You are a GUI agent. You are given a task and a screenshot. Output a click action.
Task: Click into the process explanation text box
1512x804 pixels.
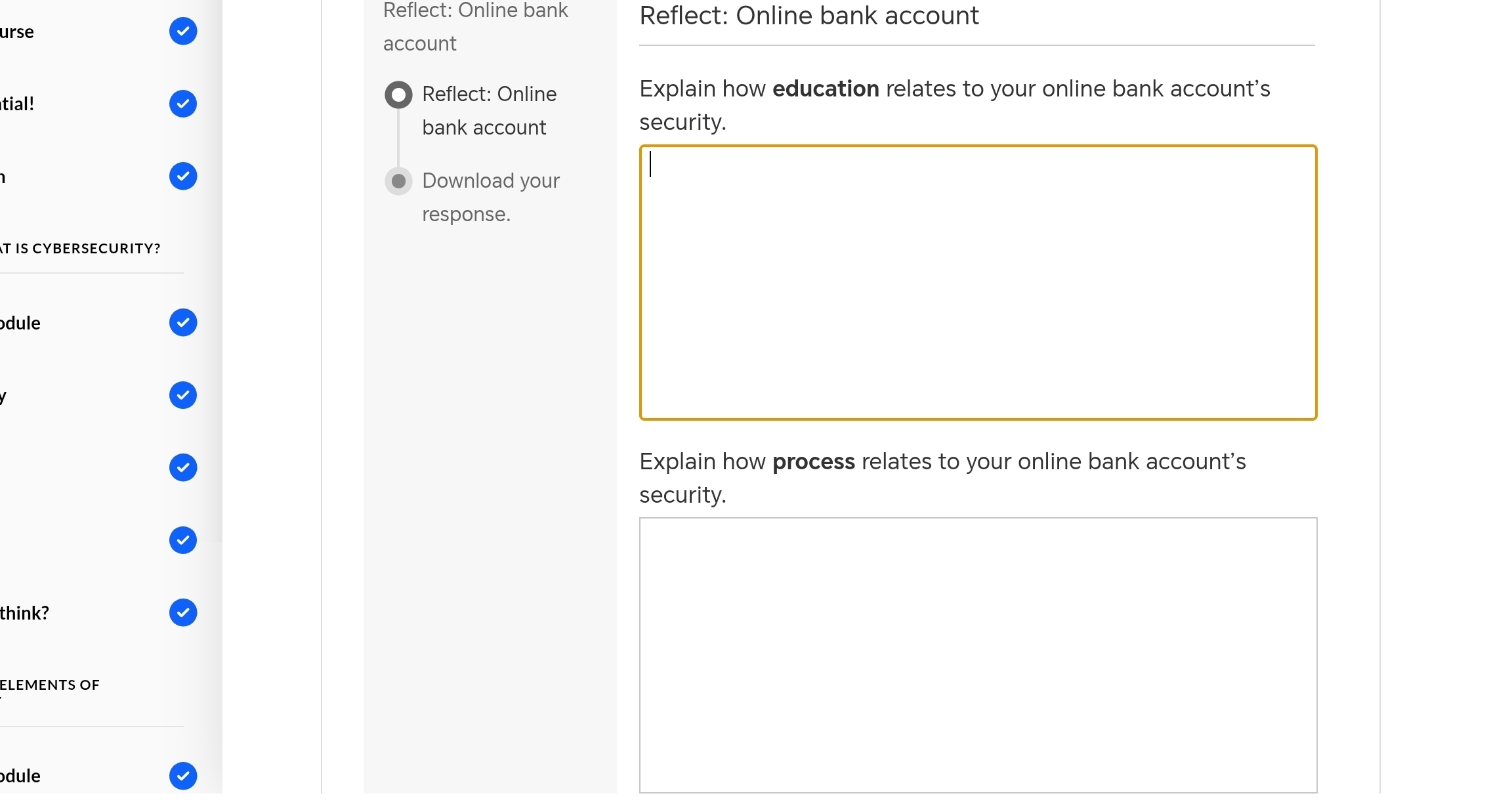click(x=978, y=655)
